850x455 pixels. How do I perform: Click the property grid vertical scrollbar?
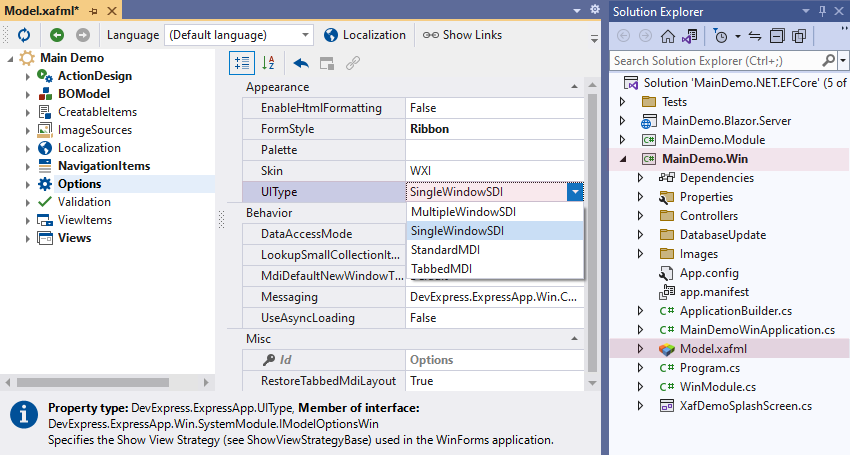tap(593, 234)
